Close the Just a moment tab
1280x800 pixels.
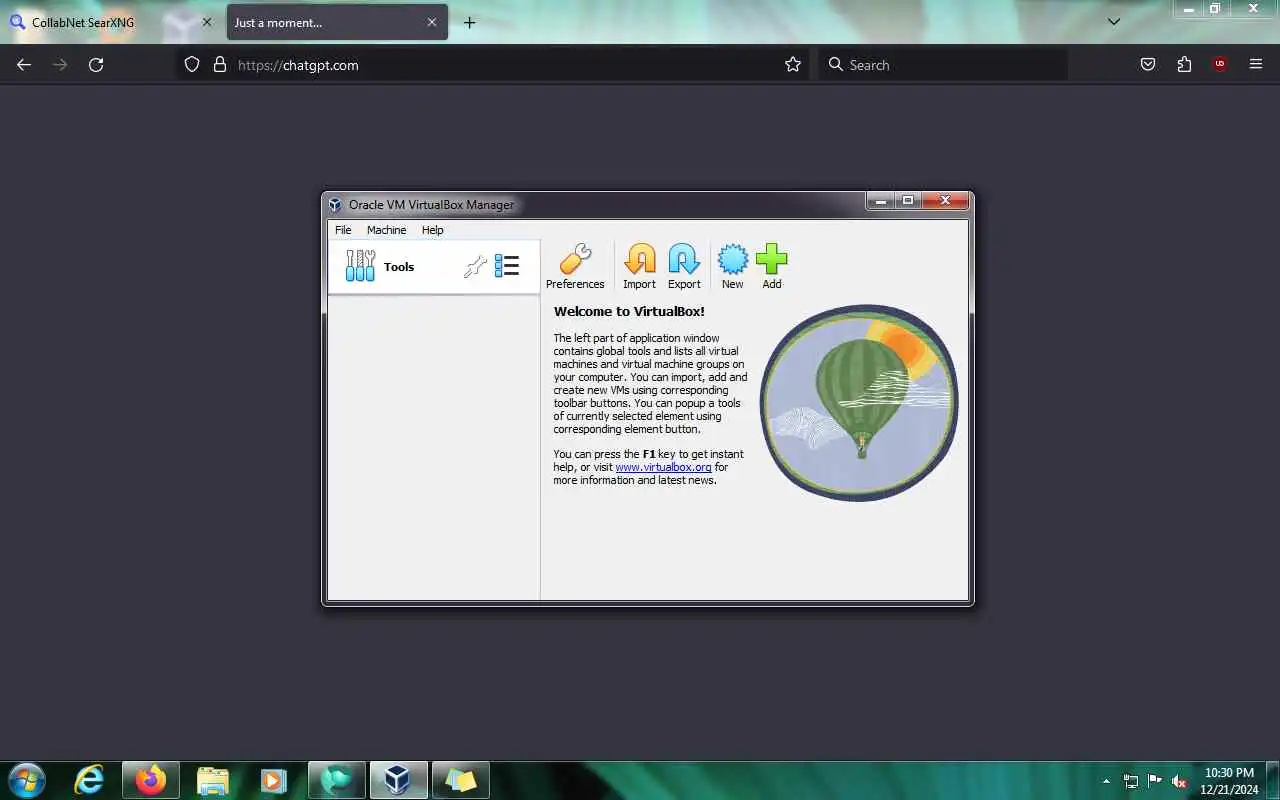[432, 22]
